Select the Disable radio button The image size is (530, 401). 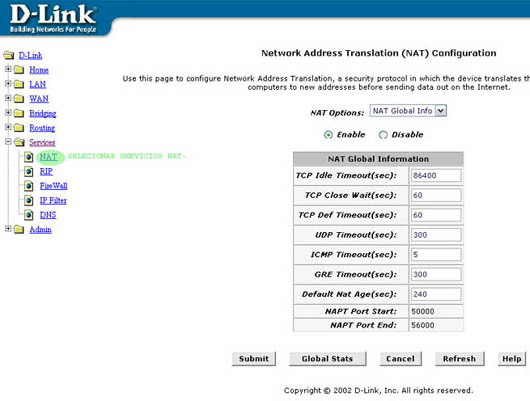[x=383, y=135]
